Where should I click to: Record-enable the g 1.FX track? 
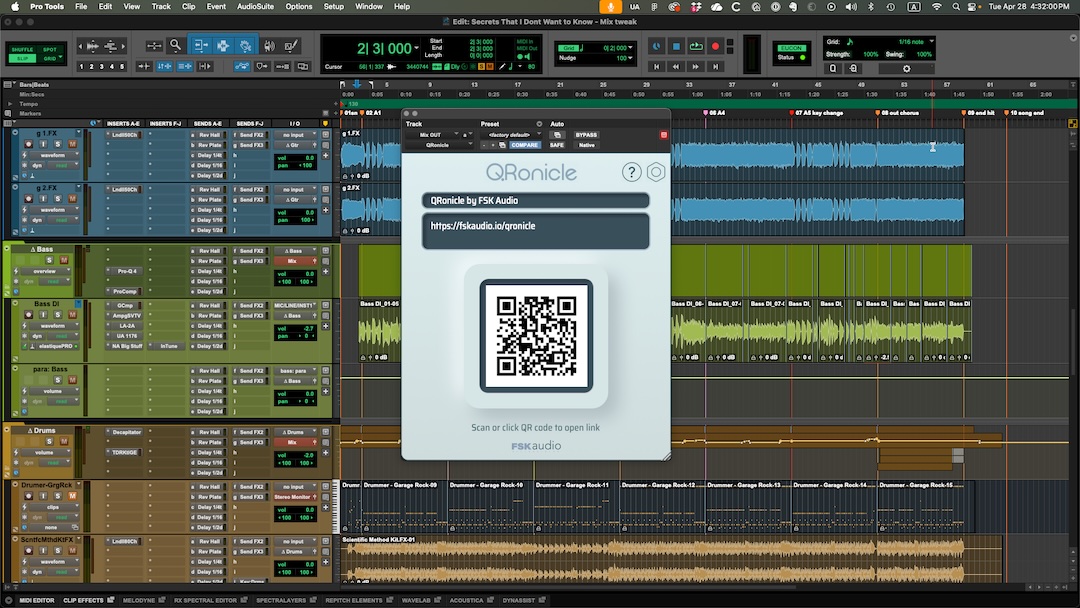pos(28,144)
